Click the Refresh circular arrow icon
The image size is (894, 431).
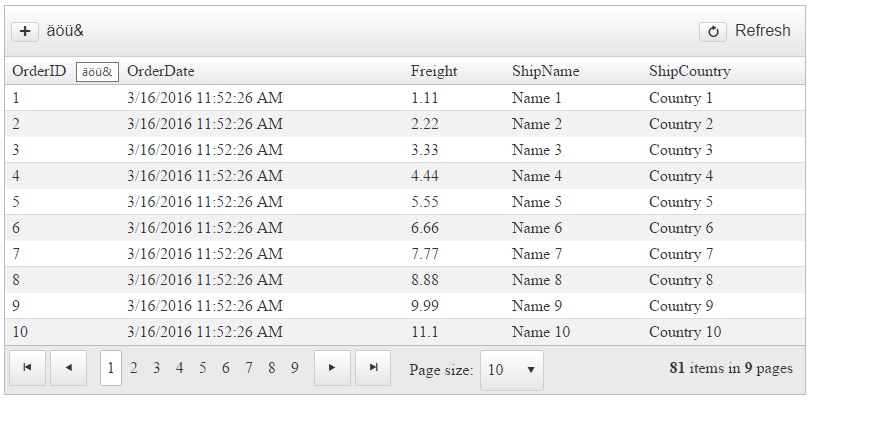coord(712,32)
